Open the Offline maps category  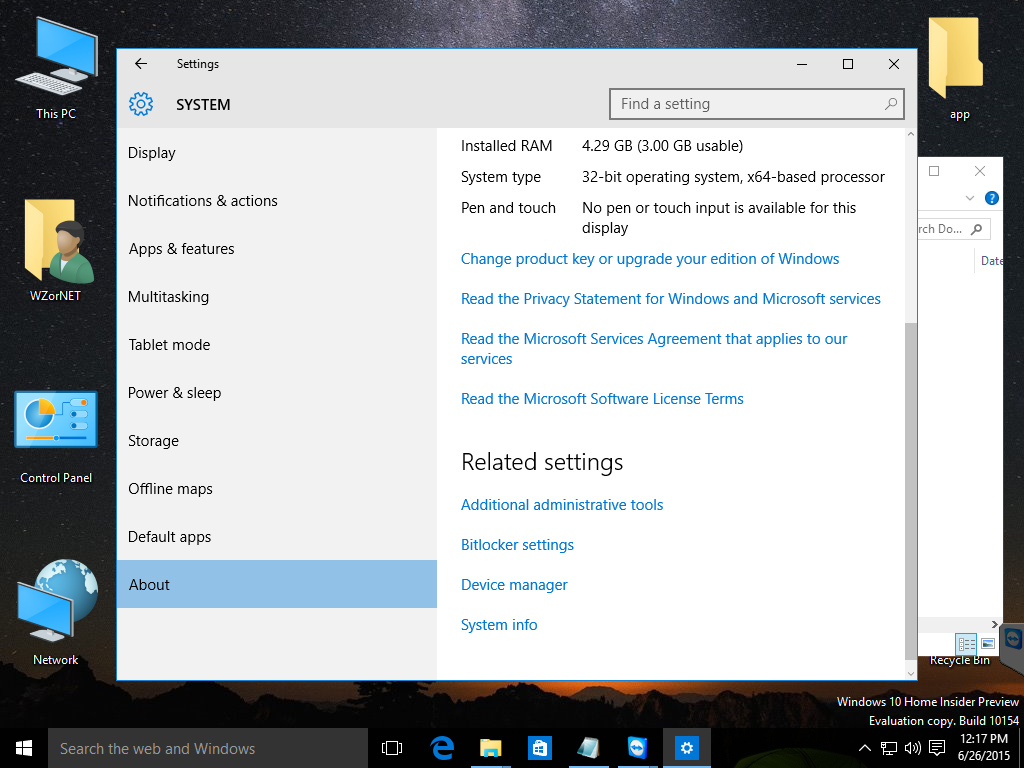pos(276,488)
